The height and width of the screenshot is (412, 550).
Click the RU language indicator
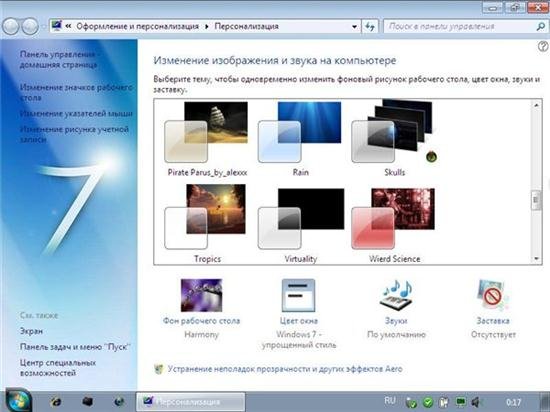coord(389,400)
